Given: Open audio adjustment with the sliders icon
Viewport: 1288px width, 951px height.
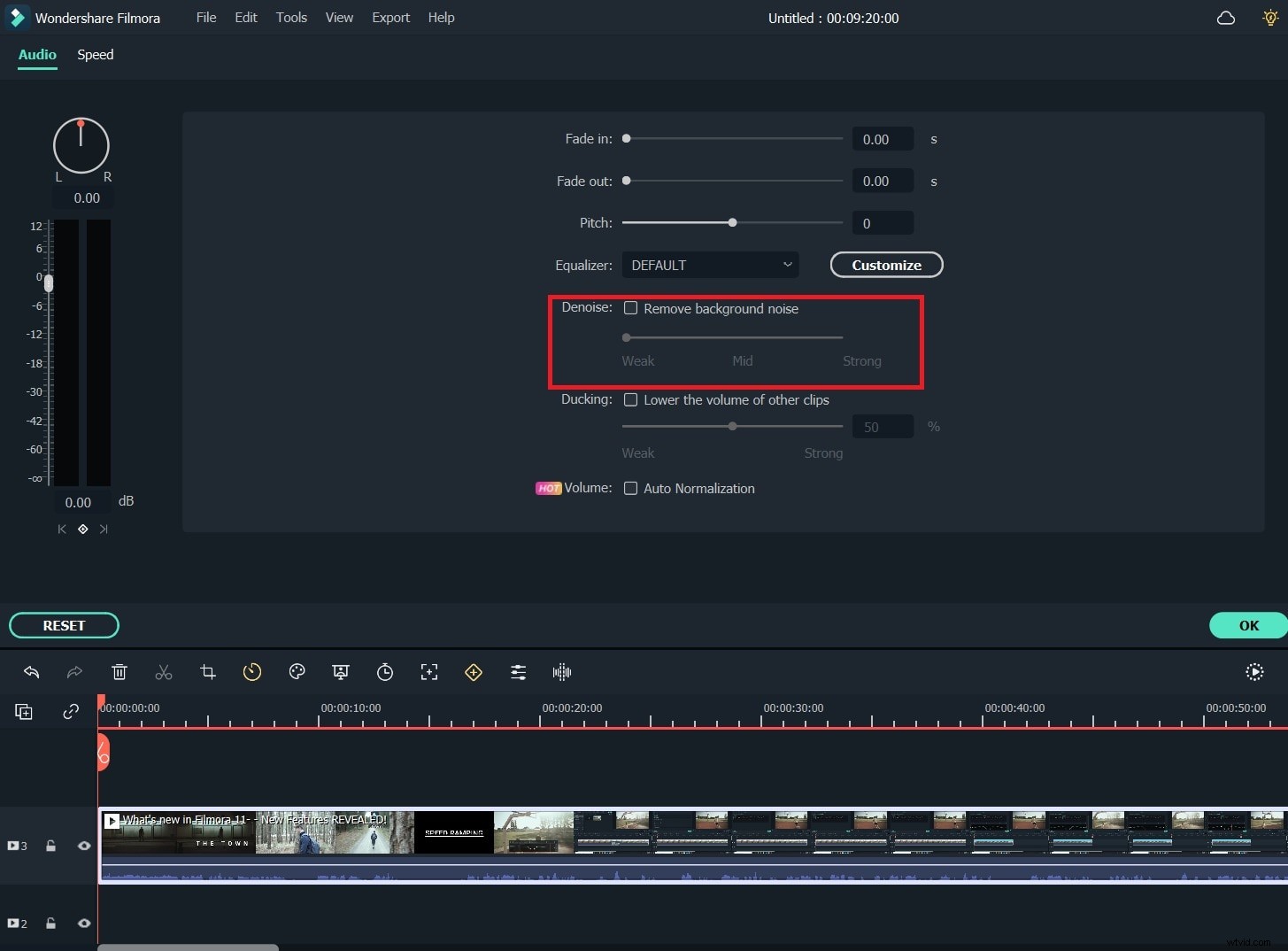Looking at the screenshot, I should point(518,672).
